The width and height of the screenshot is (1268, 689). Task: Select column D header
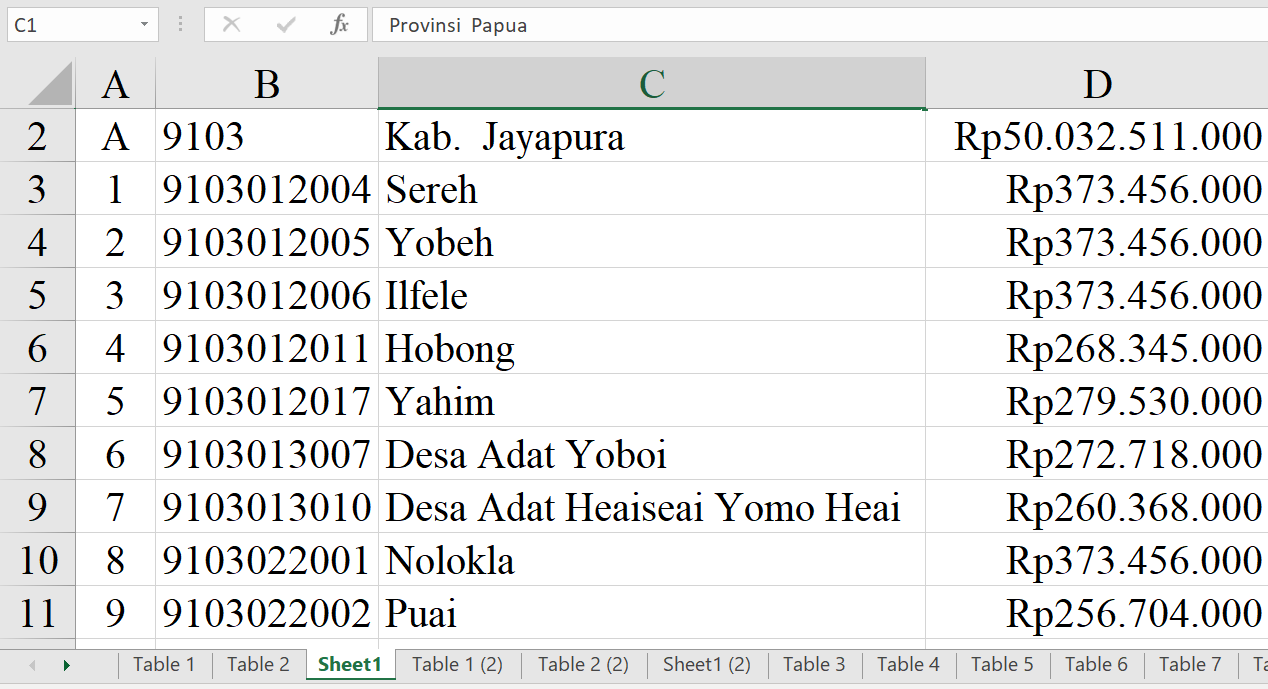point(1096,85)
